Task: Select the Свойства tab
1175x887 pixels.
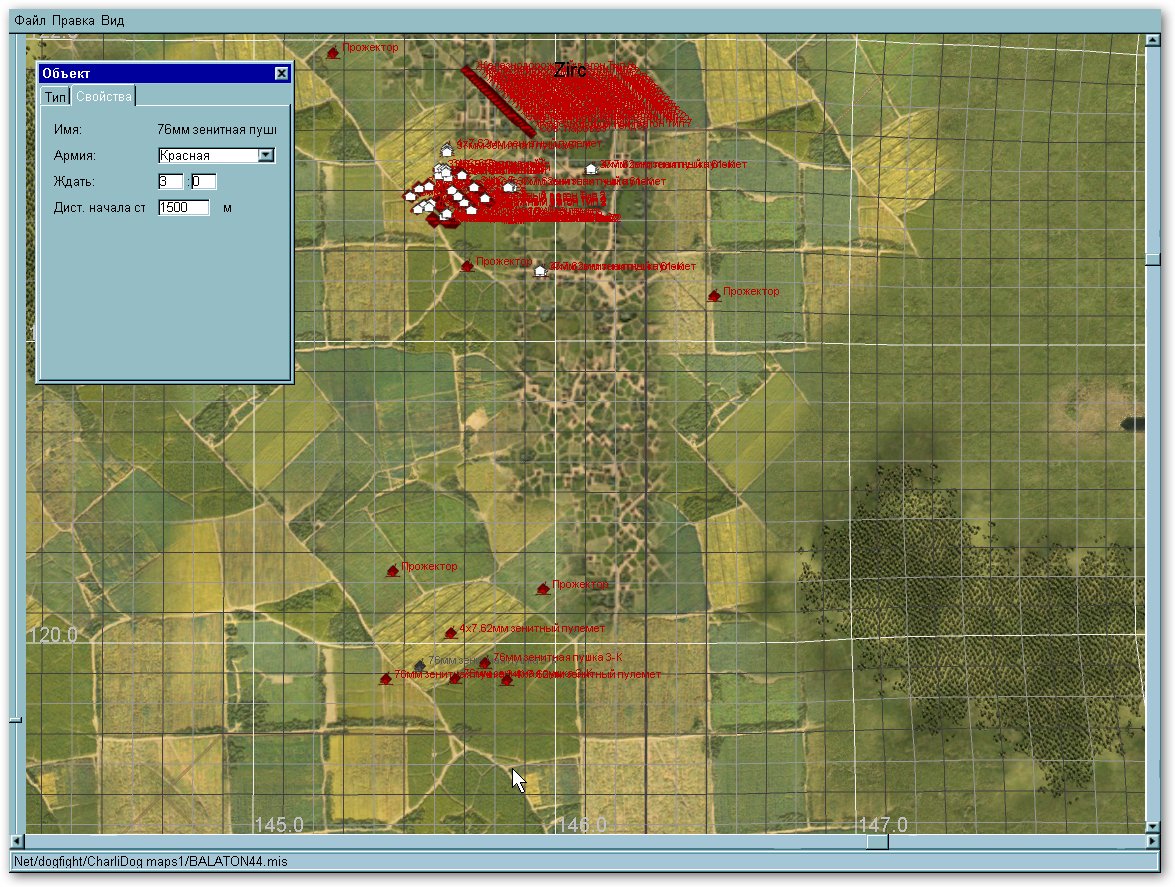Action: point(103,96)
